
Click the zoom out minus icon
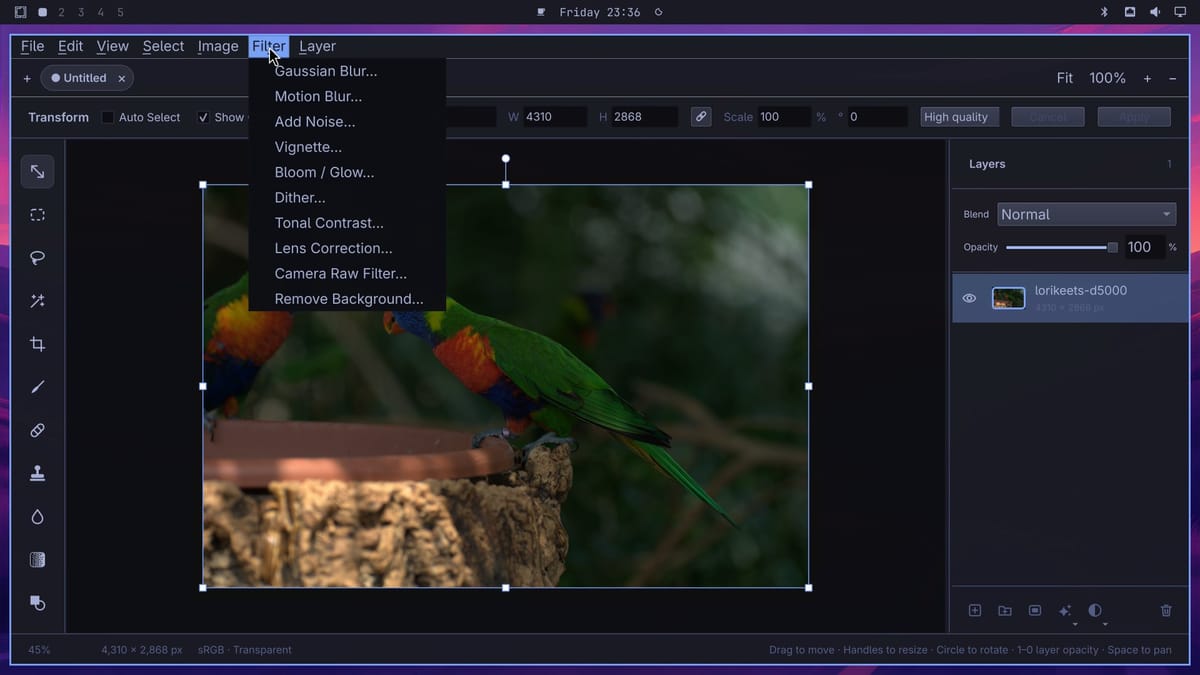(1172, 78)
